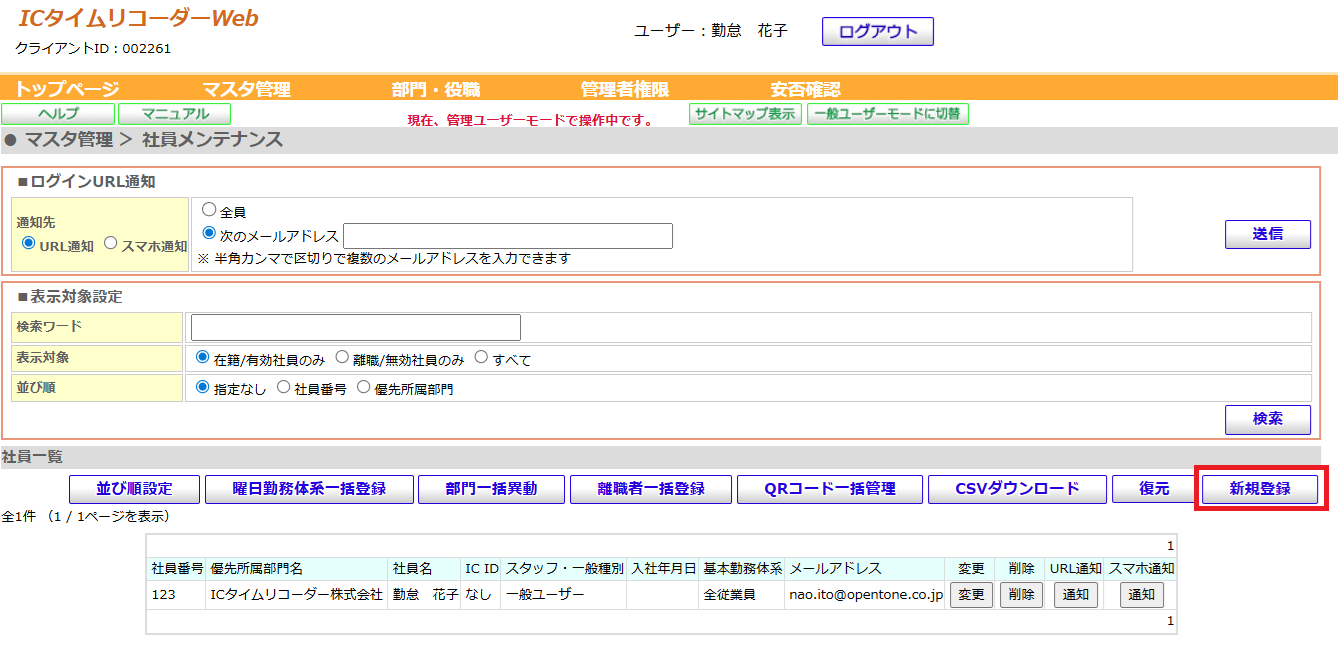Open the 安否確認 menu
This screenshot has height=669, width=1338.
805,89
